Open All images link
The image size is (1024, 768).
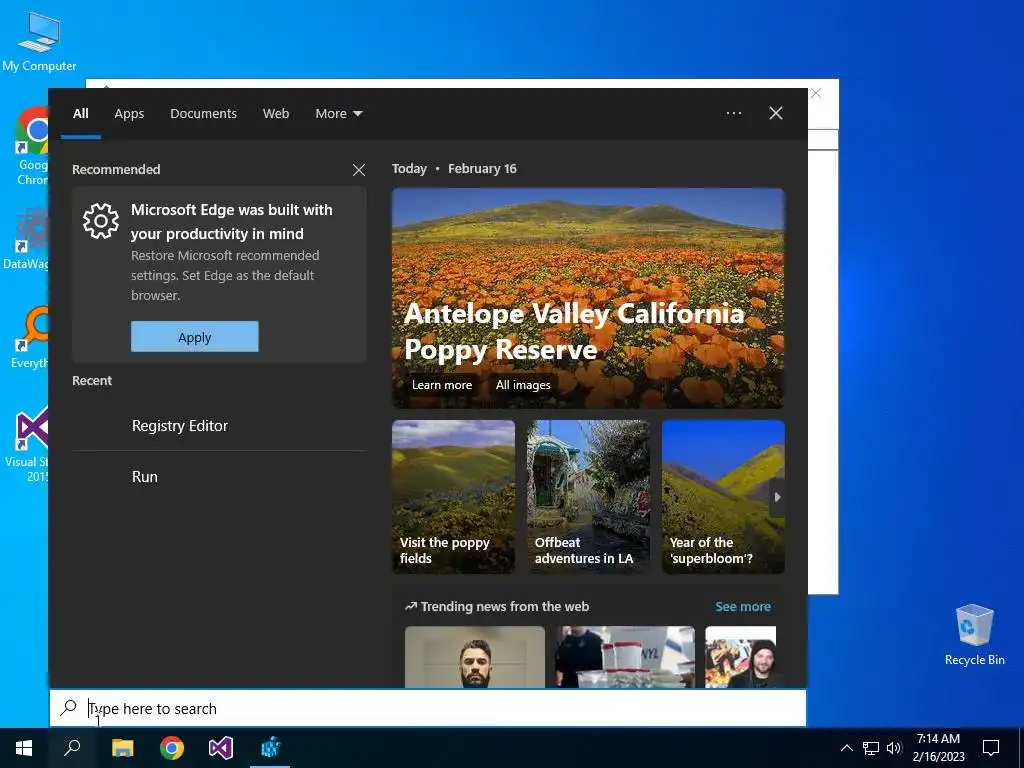pos(522,385)
